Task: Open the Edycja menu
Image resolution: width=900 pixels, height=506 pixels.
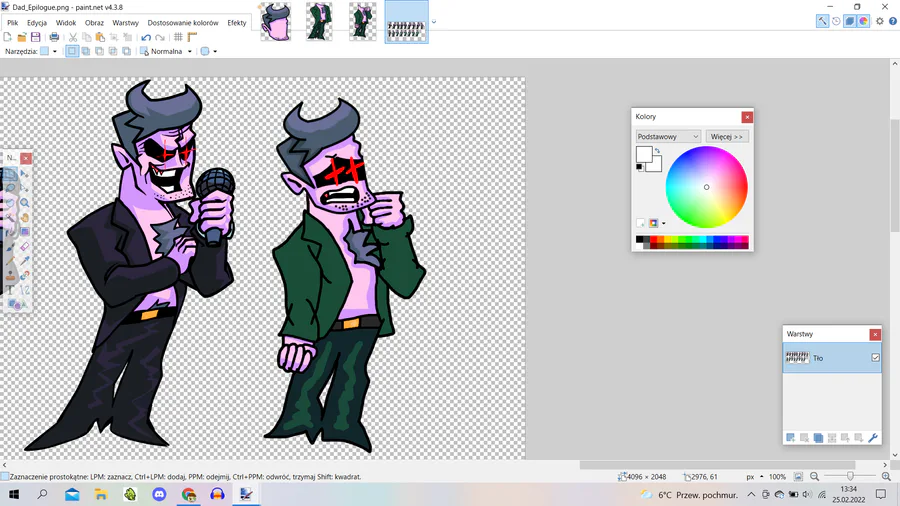Action: pyautogui.click(x=37, y=23)
